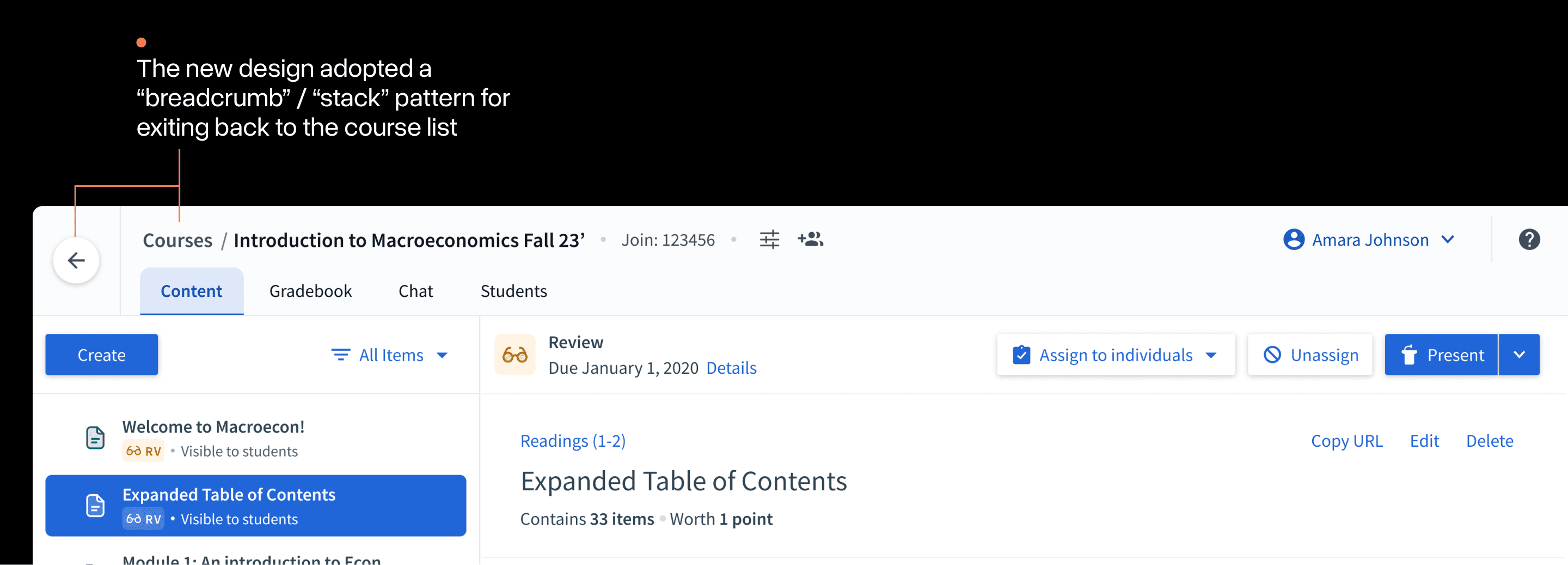Image resolution: width=1568 pixels, height=565 pixels.
Task: Open the Chat tab
Action: (415, 290)
